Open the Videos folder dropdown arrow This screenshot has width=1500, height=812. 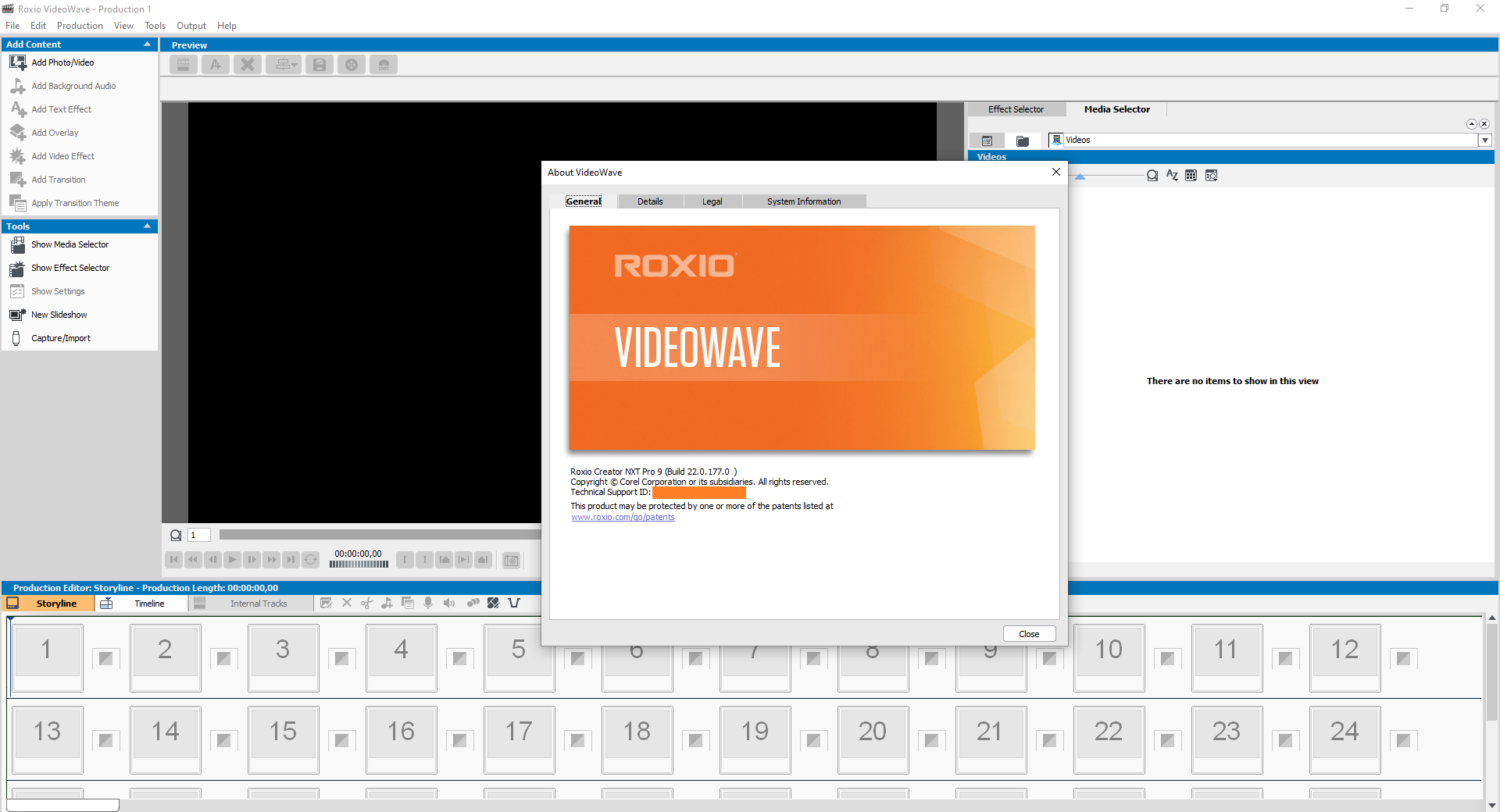click(1485, 141)
